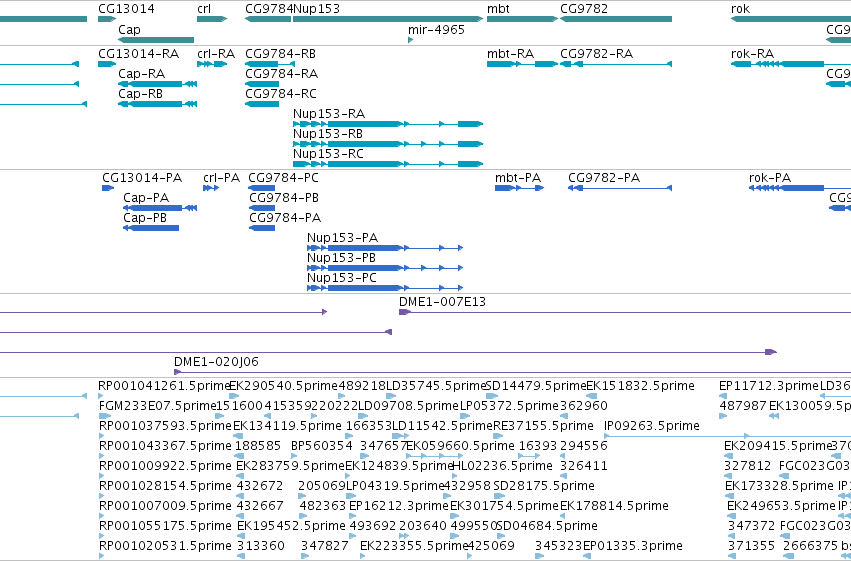Click the RP001009922.5prime label
The image size is (851, 561).
(x=165, y=466)
